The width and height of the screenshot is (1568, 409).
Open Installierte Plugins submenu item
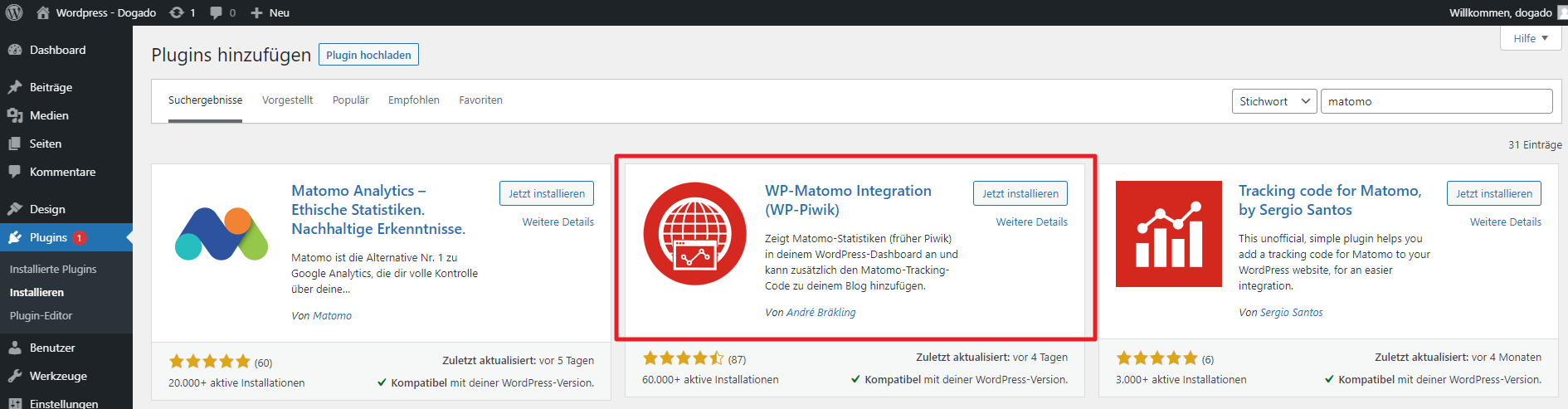(x=53, y=269)
